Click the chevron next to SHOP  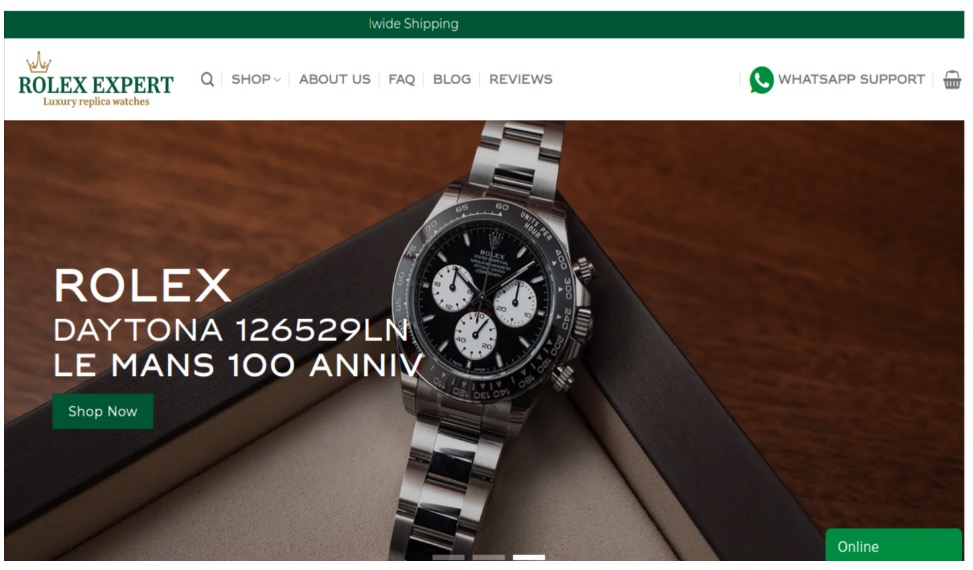point(277,80)
